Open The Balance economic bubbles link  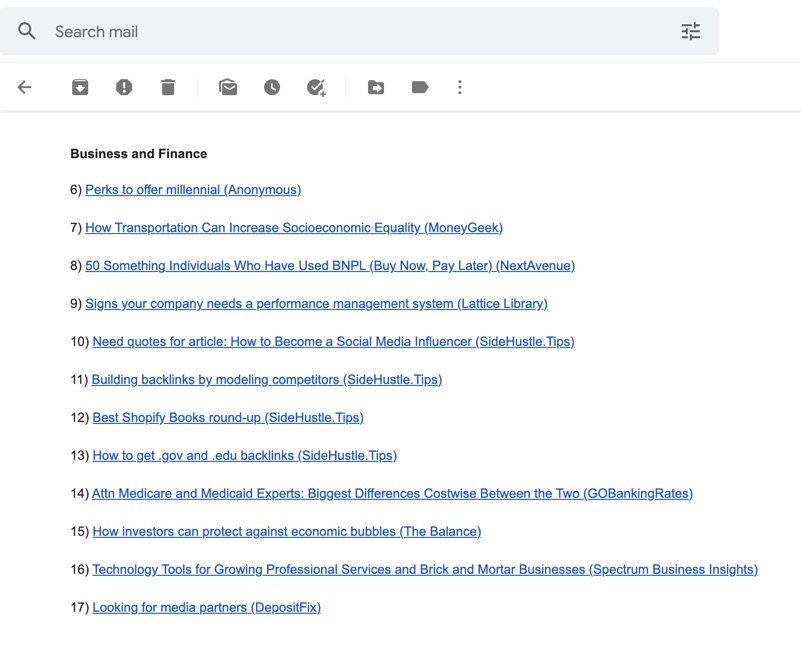tap(287, 532)
